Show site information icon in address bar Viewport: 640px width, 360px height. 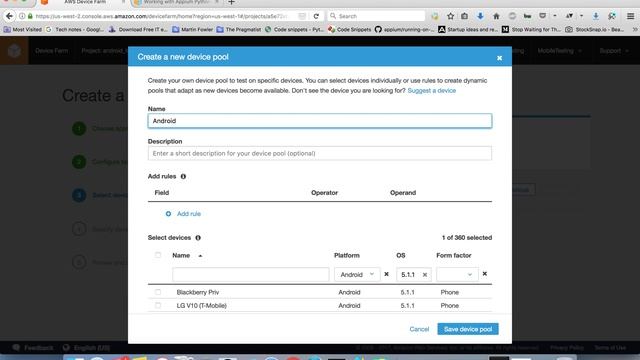click(x=22, y=16)
